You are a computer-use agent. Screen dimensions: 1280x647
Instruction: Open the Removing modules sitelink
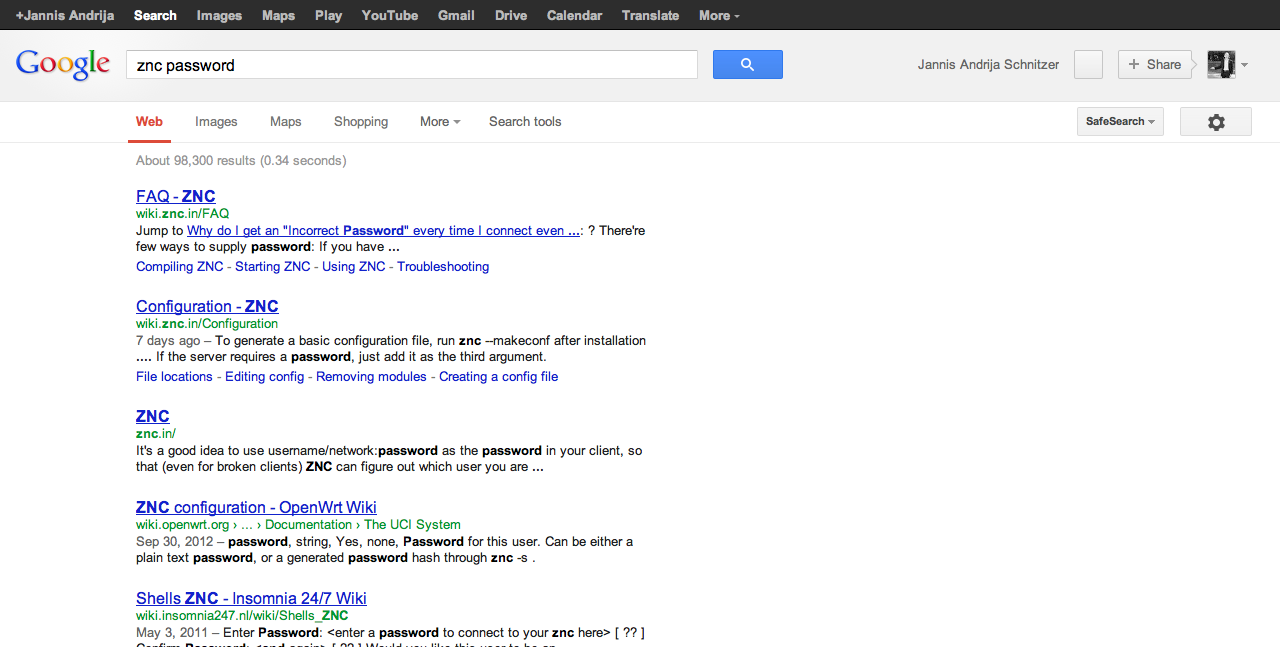point(371,377)
